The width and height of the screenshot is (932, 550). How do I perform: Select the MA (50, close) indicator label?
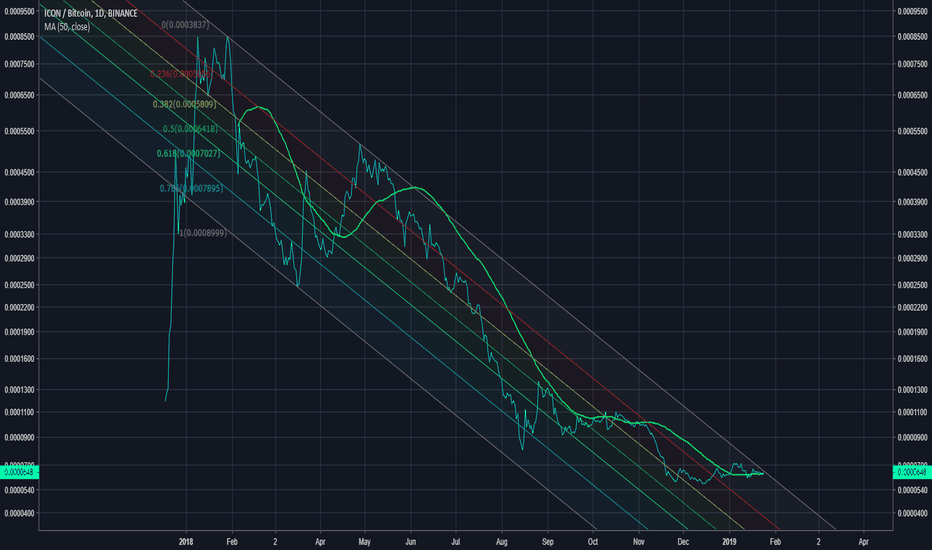click(67, 27)
